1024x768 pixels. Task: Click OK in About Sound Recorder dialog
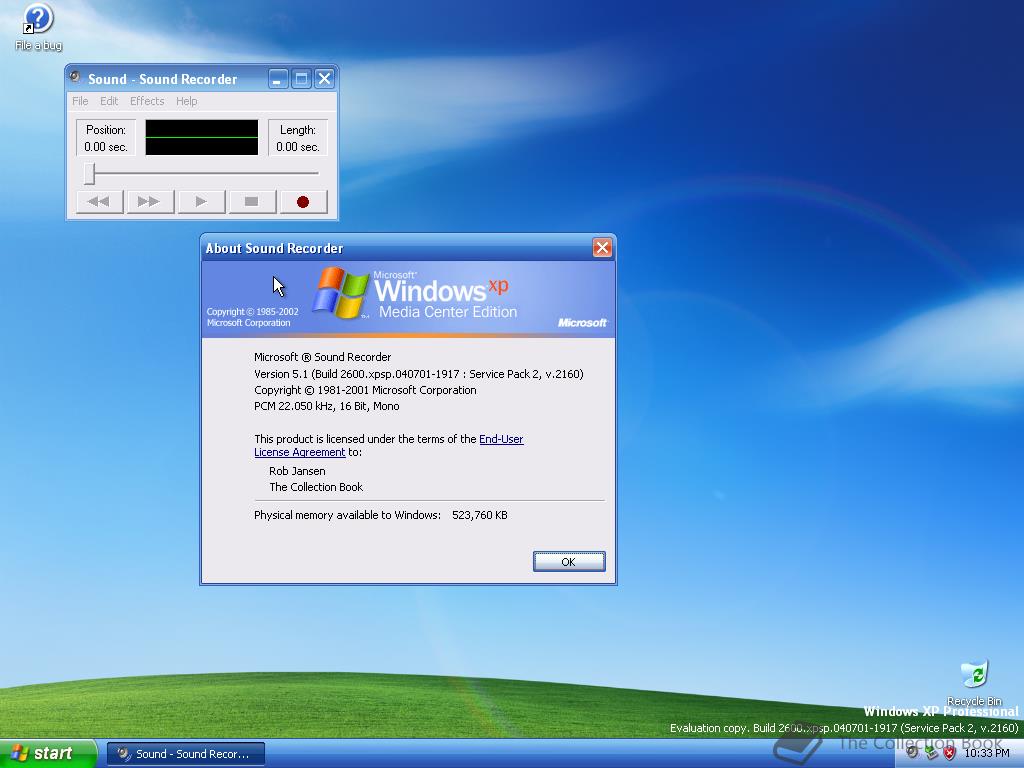click(569, 562)
